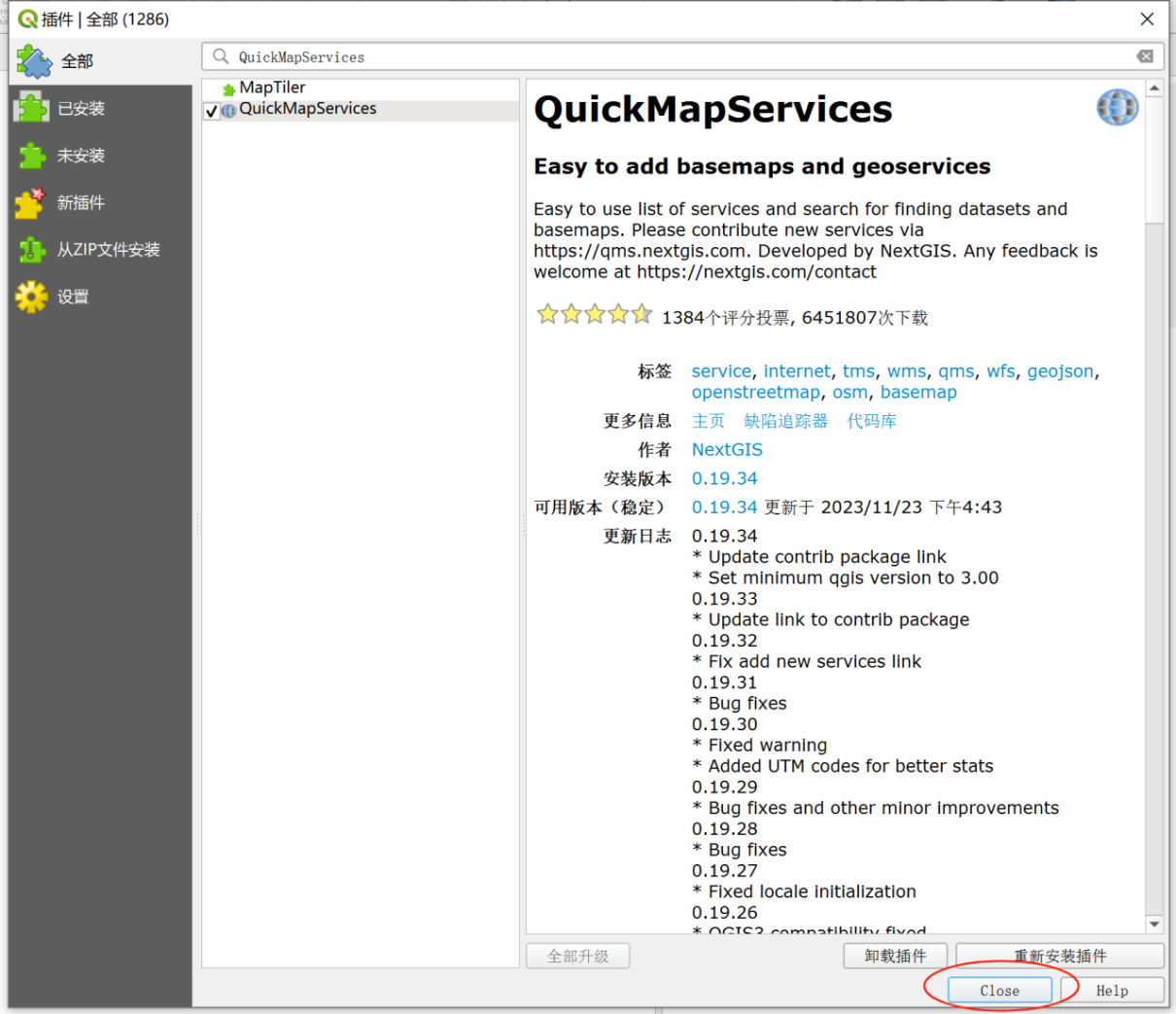Select the MapTiler plugin row
The image size is (1176, 1014).
[x=361, y=88]
